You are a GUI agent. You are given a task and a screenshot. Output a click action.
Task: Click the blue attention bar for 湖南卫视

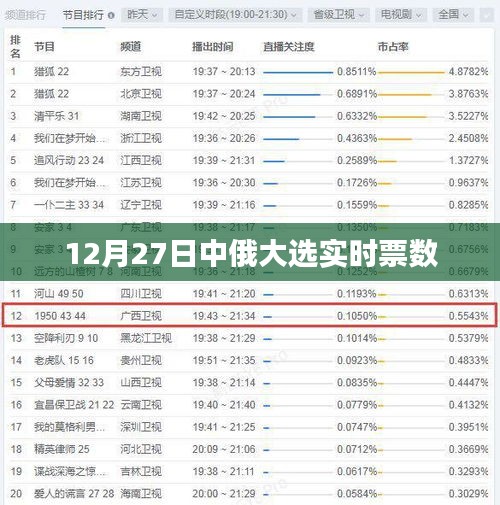point(289,117)
